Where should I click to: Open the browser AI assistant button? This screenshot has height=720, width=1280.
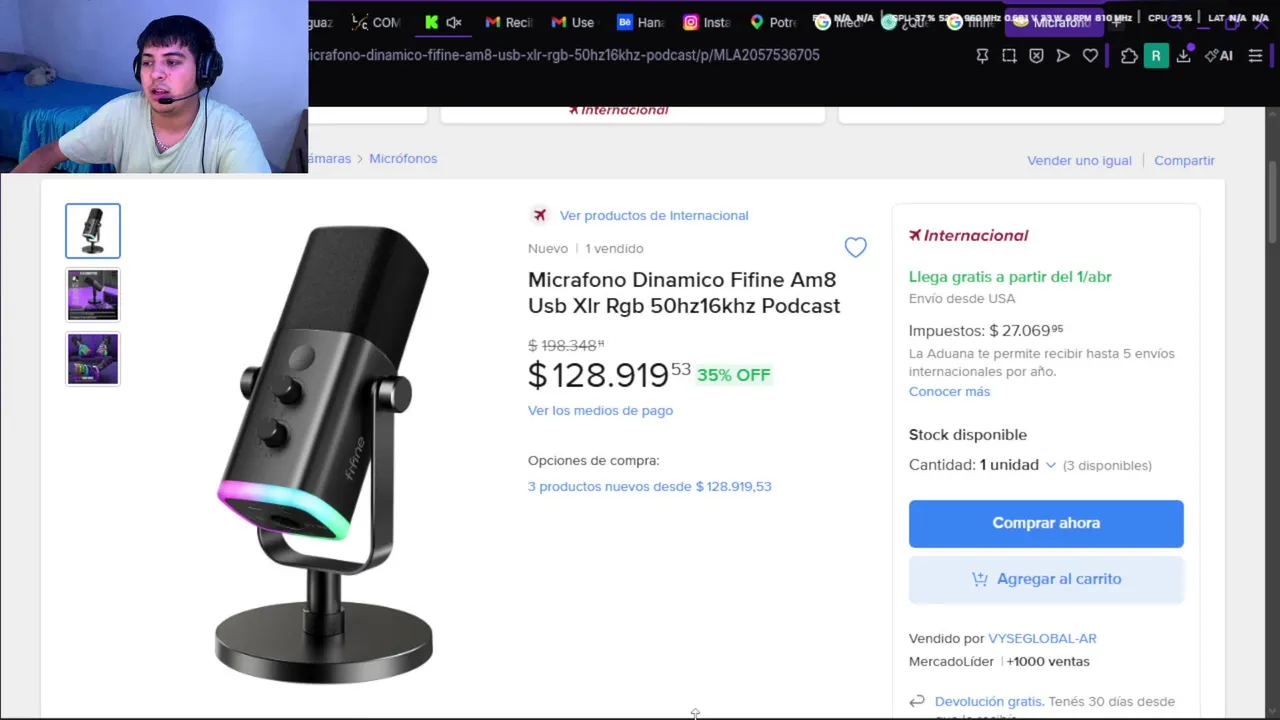(x=1219, y=56)
